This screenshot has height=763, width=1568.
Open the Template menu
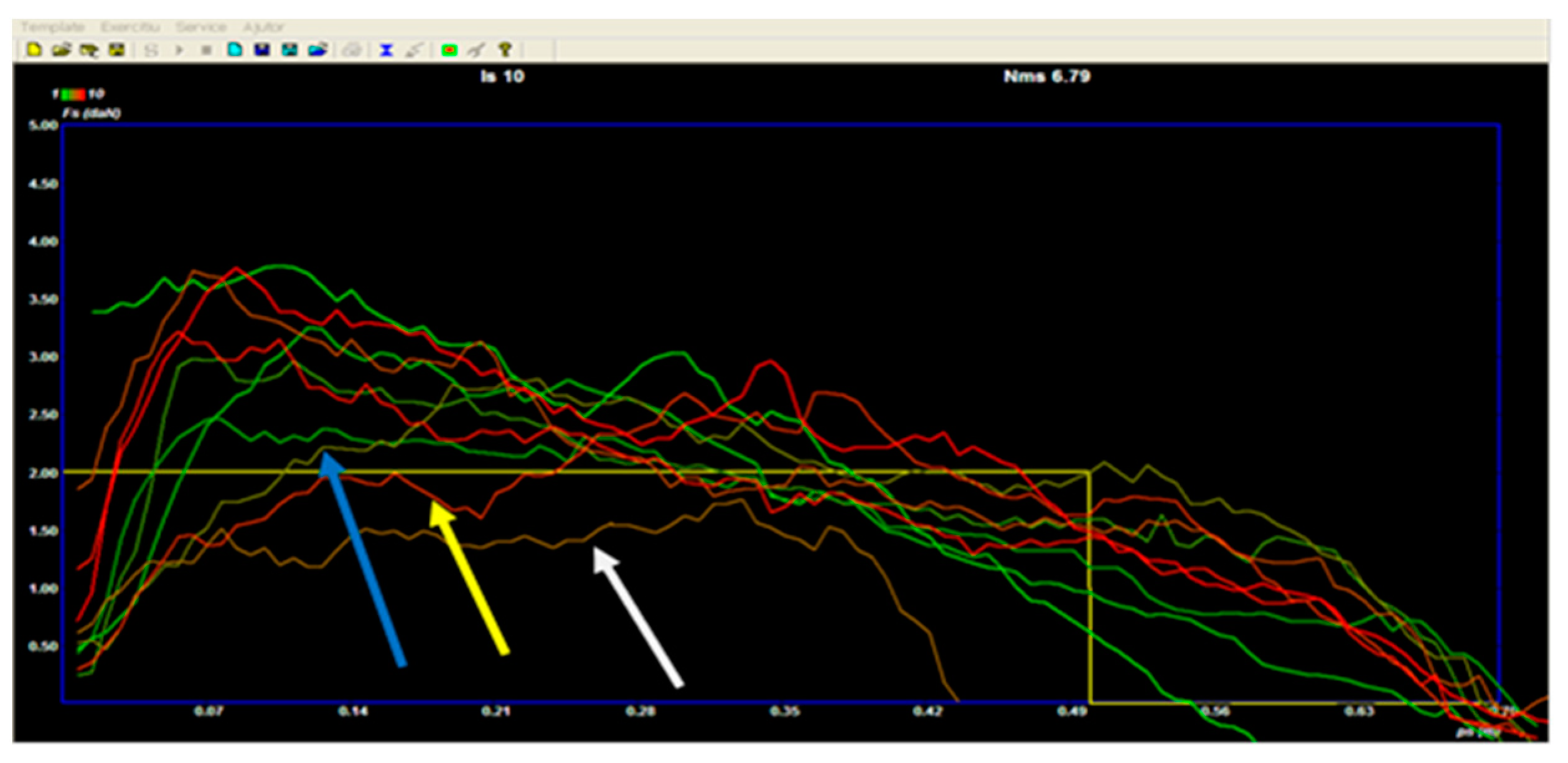(x=53, y=27)
